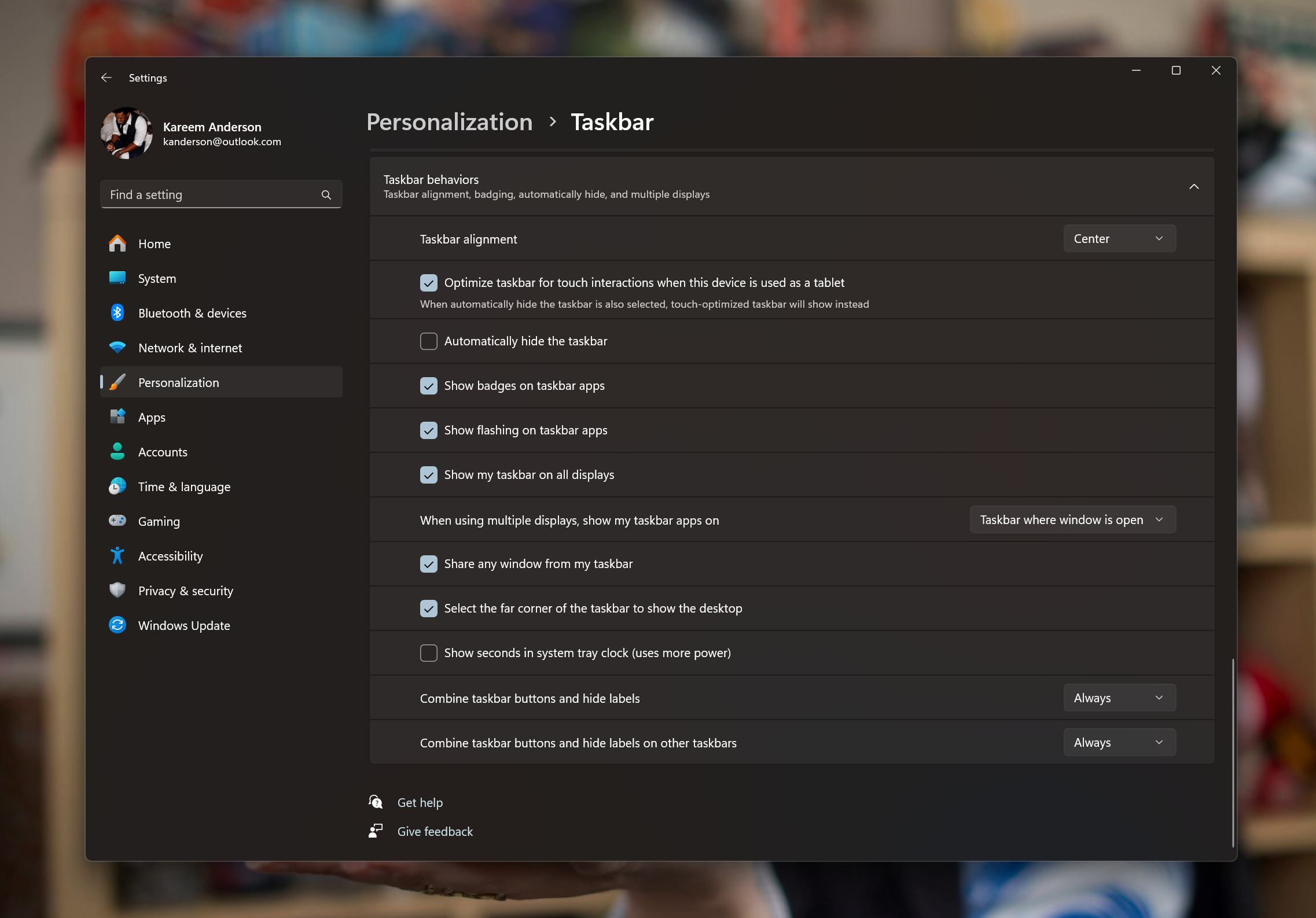The image size is (1316, 918).
Task: Click the Accessibility label
Action: (171, 556)
